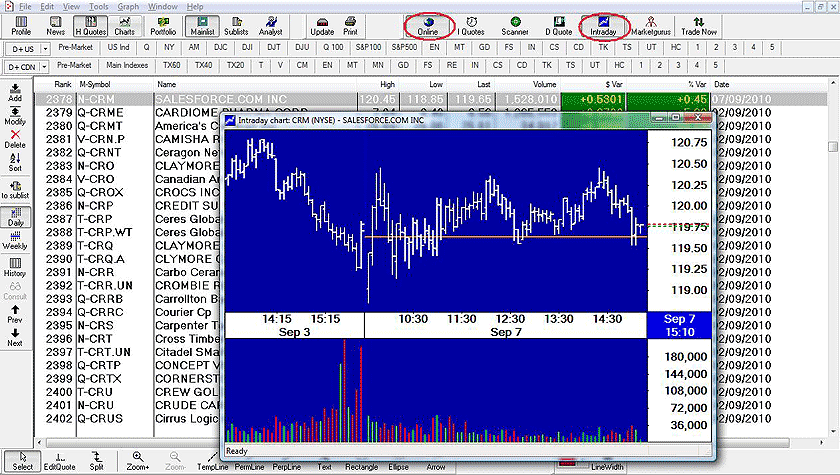Sort by the M-Symbol column header
The width and height of the screenshot is (840, 475).
(115, 85)
